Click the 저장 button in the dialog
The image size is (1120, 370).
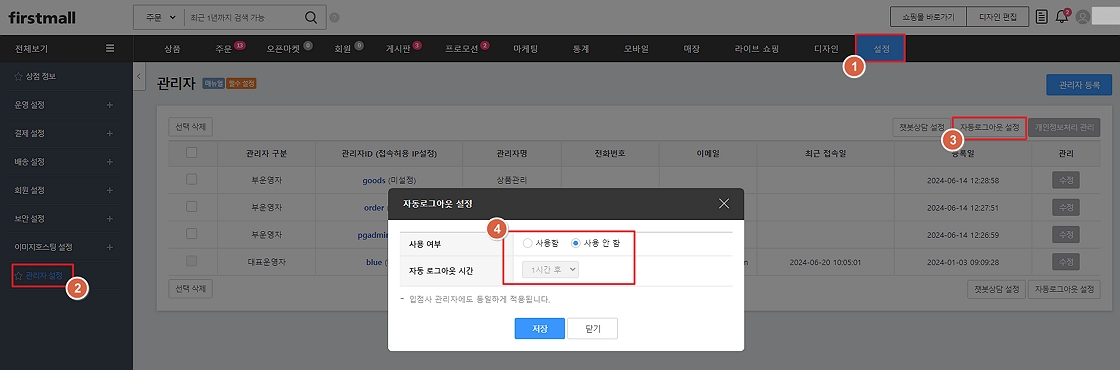(x=540, y=329)
